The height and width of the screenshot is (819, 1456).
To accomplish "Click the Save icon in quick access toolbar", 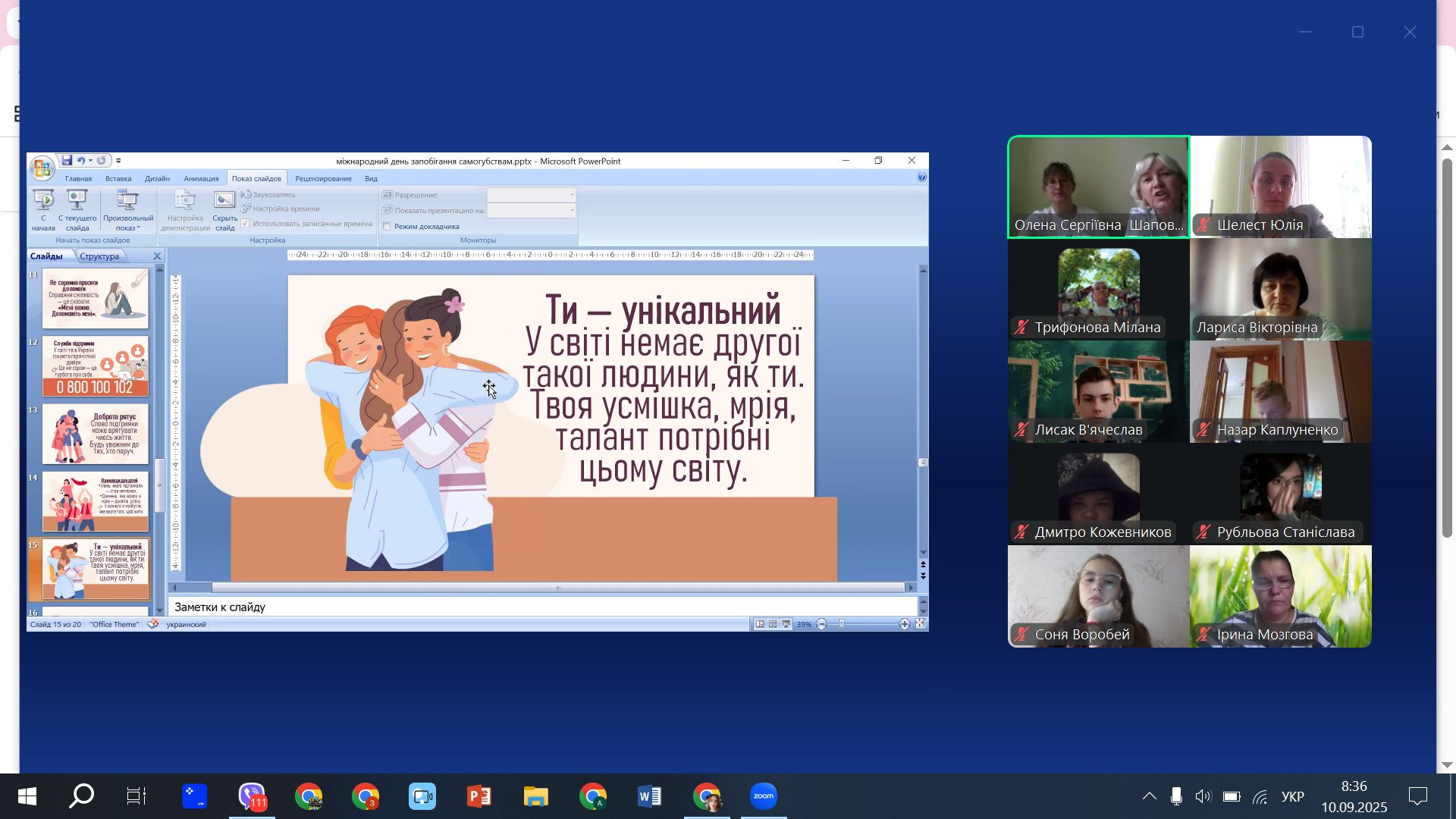I will (x=67, y=161).
